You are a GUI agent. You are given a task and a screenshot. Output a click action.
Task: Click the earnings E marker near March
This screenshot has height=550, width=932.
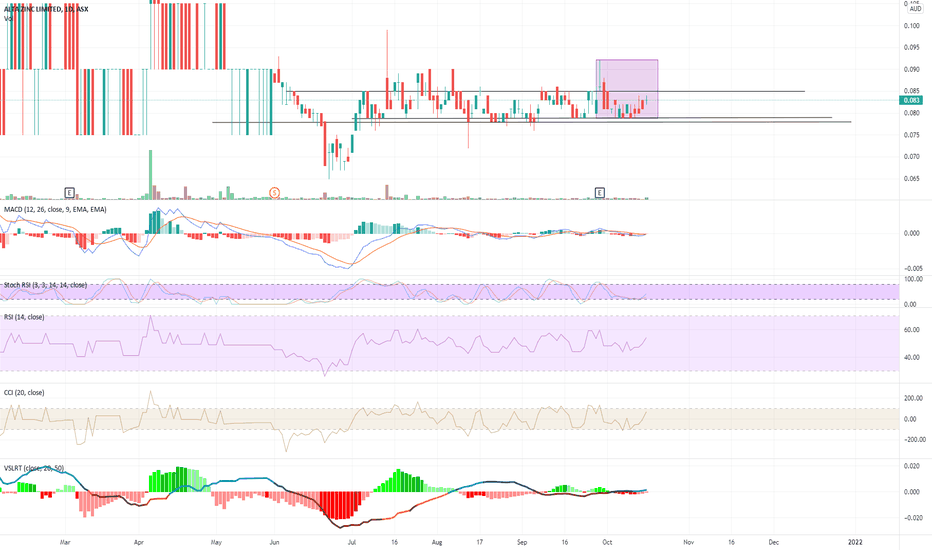tap(70, 192)
